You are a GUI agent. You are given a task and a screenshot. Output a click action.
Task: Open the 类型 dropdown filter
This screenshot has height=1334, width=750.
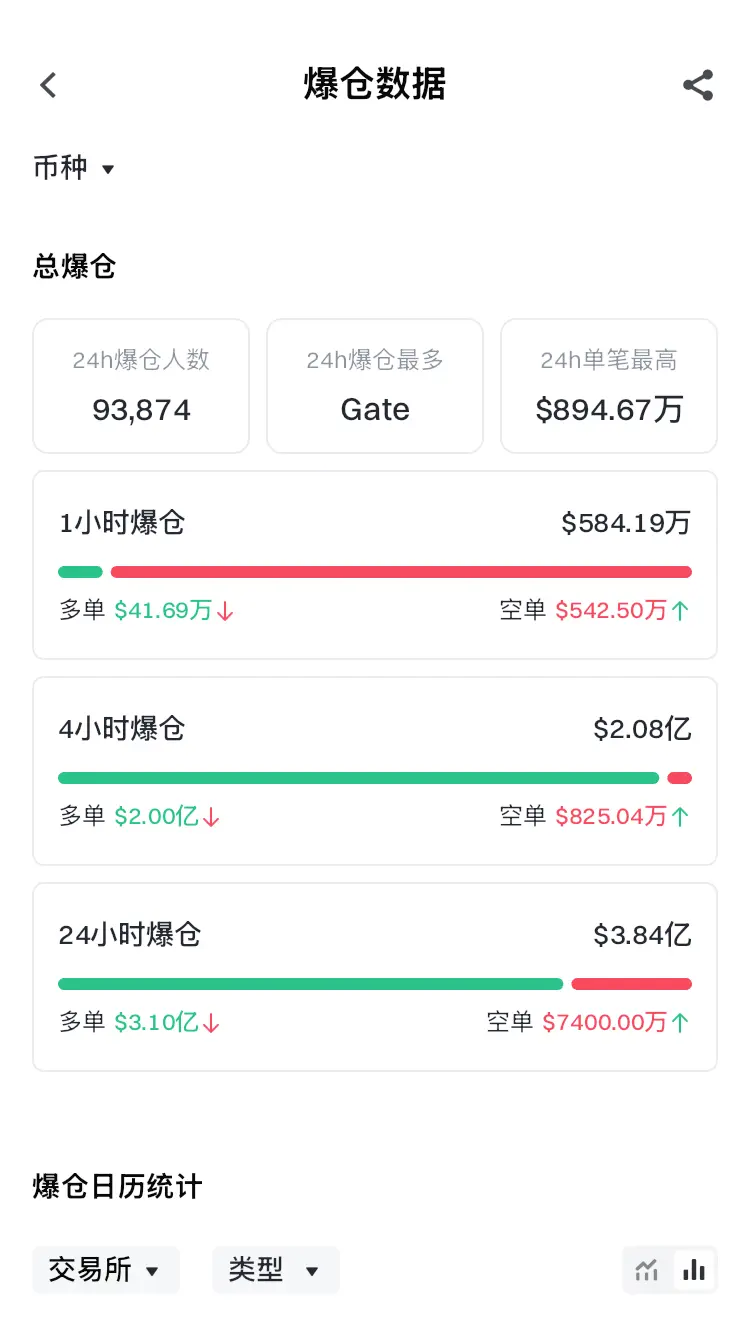point(276,1270)
